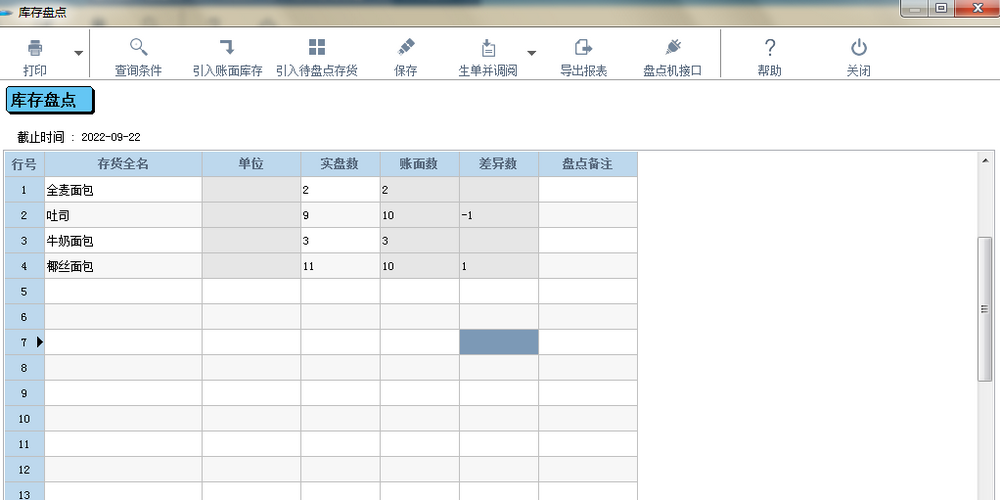Click 引入账面库存 import arrow icon

click(x=227, y=47)
